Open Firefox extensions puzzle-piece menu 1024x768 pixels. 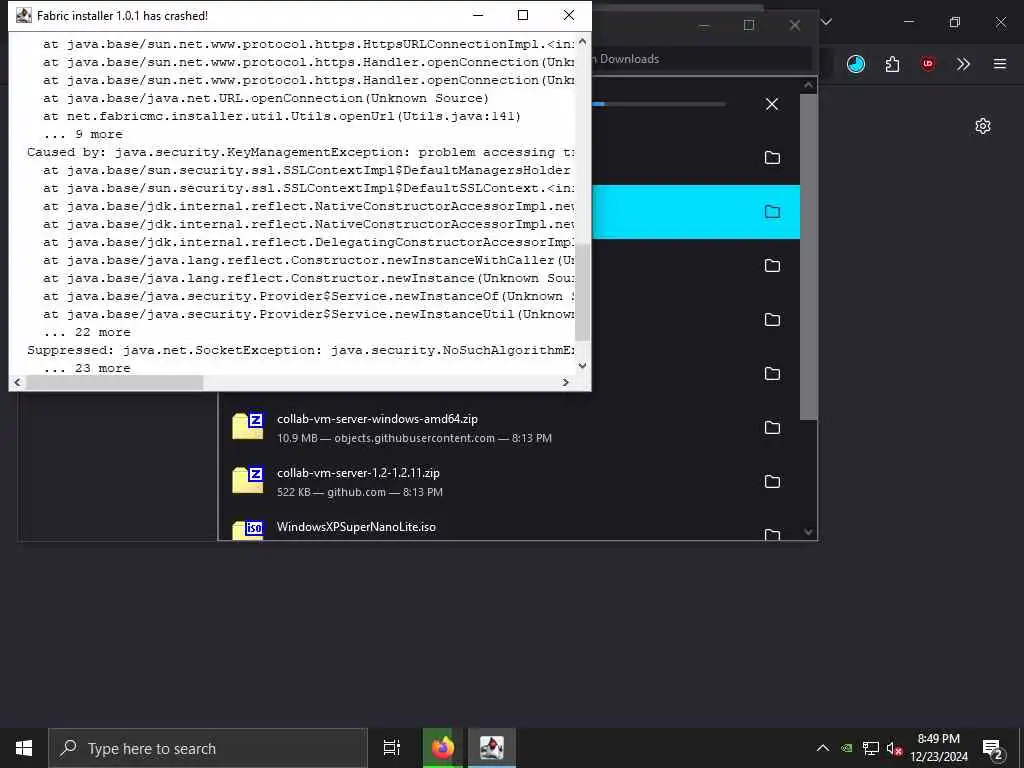click(x=892, y=64)
